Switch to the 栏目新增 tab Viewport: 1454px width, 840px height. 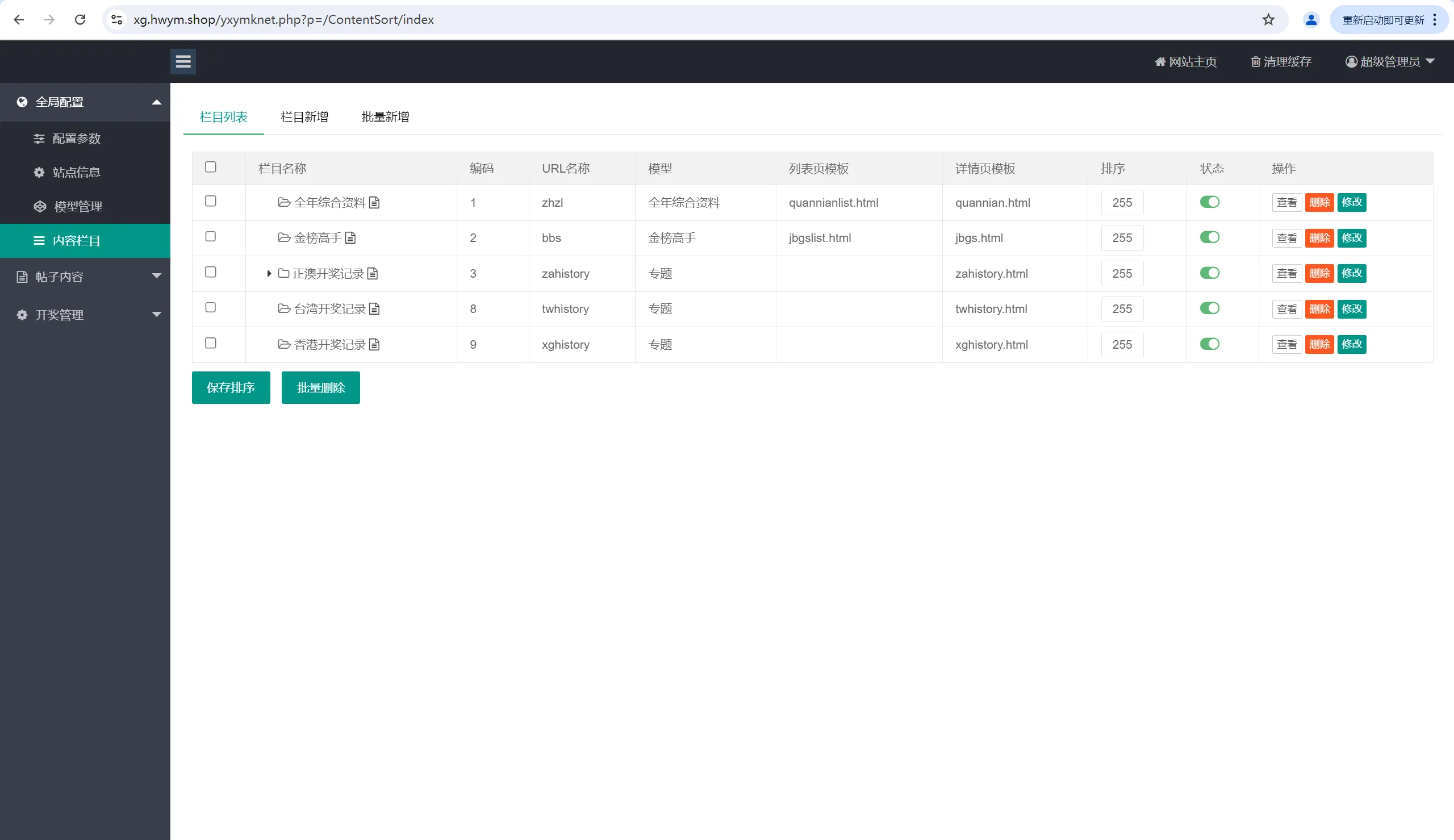tap(304, 117)
